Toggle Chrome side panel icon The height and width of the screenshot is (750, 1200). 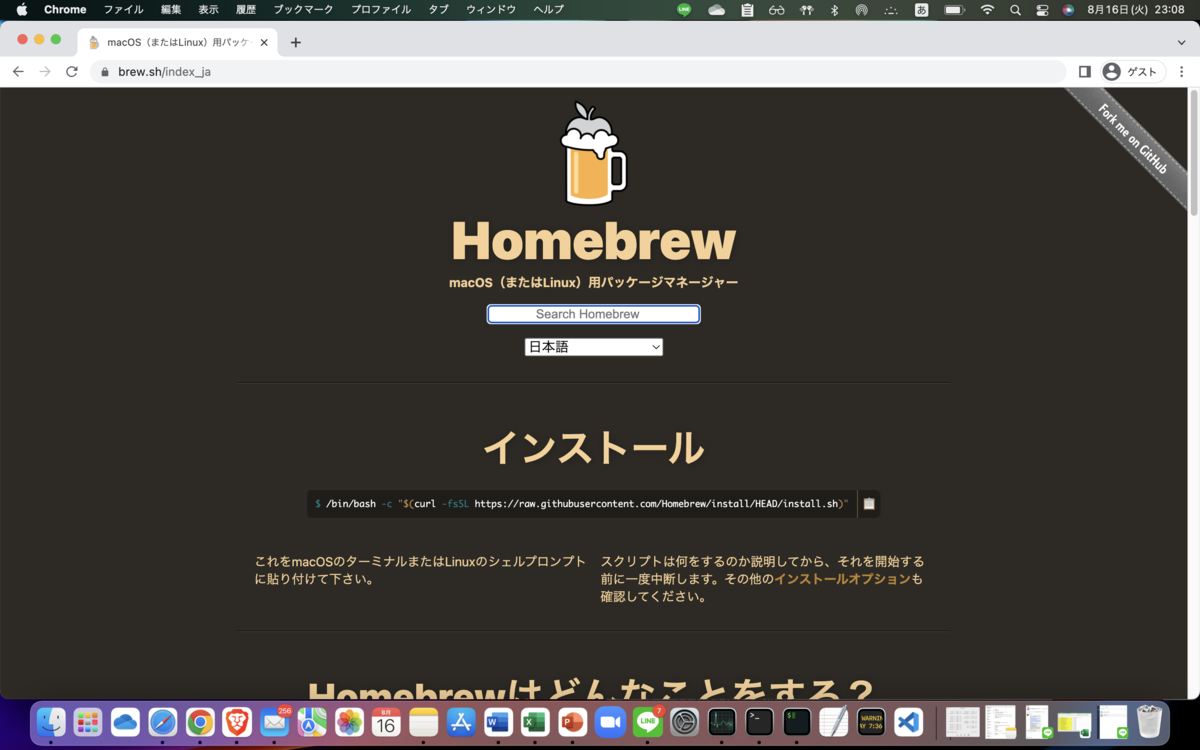pos(1084,71)
